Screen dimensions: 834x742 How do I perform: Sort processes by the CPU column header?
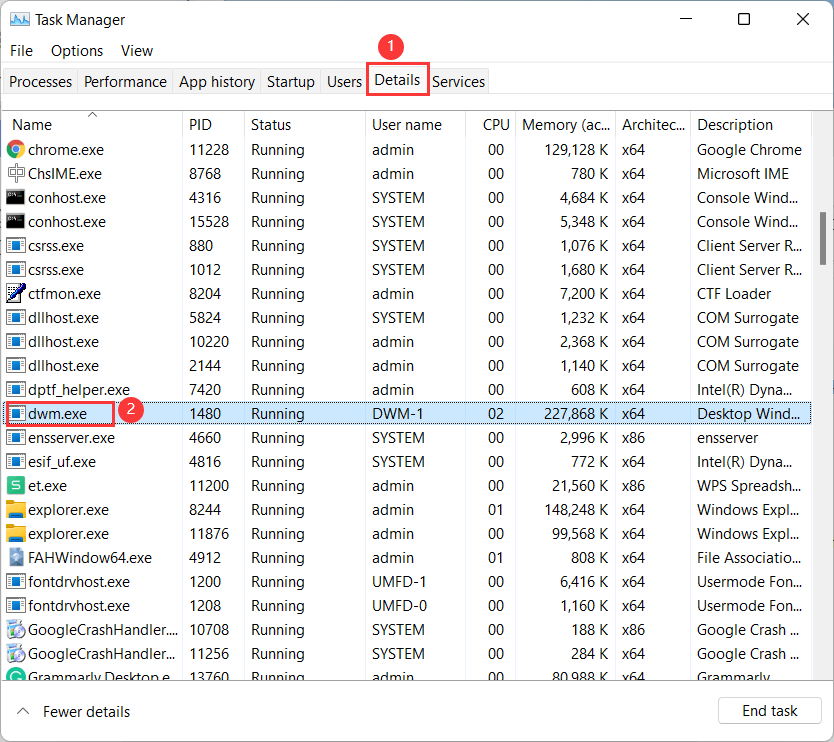[x=496, y=125]
